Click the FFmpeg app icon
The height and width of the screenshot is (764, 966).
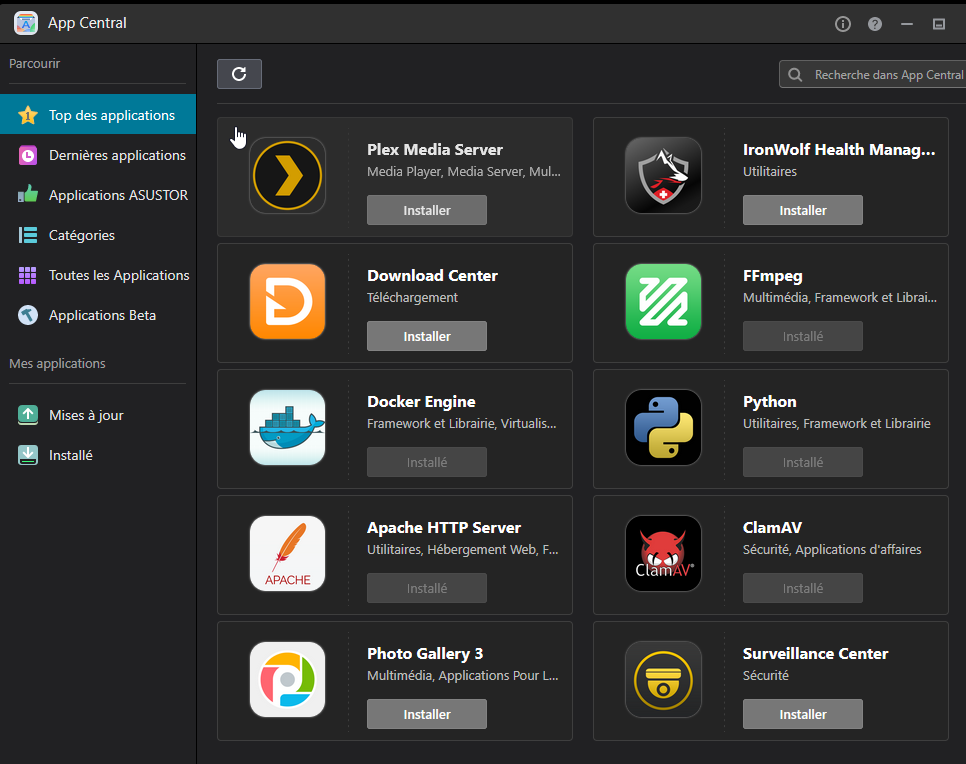[663, 301]
